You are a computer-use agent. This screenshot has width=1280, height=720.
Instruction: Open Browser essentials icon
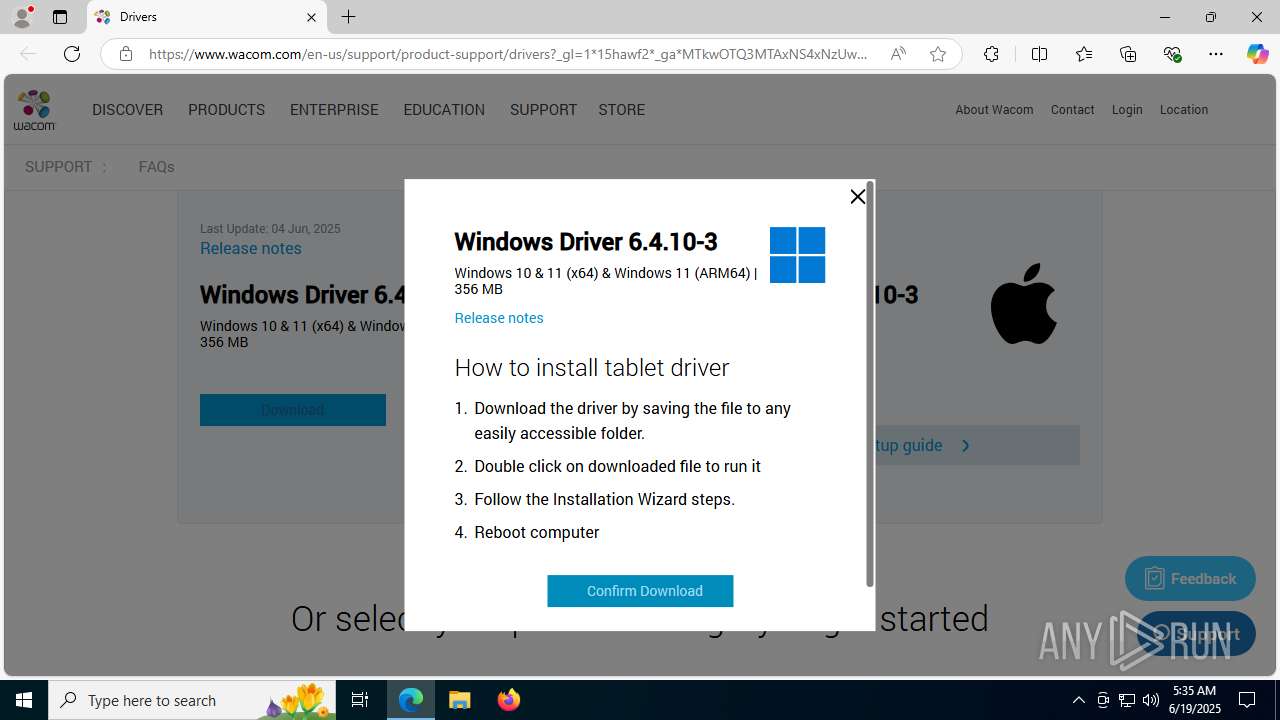pos(1173,54)
